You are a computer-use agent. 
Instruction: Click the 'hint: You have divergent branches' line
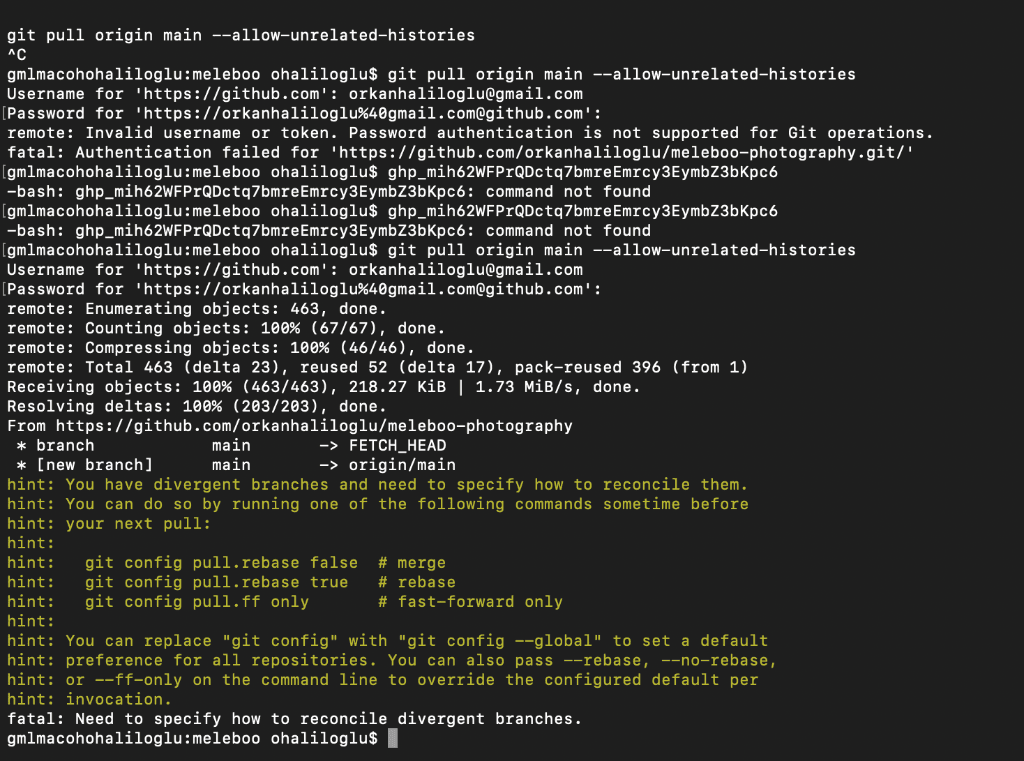pos(377,485)
